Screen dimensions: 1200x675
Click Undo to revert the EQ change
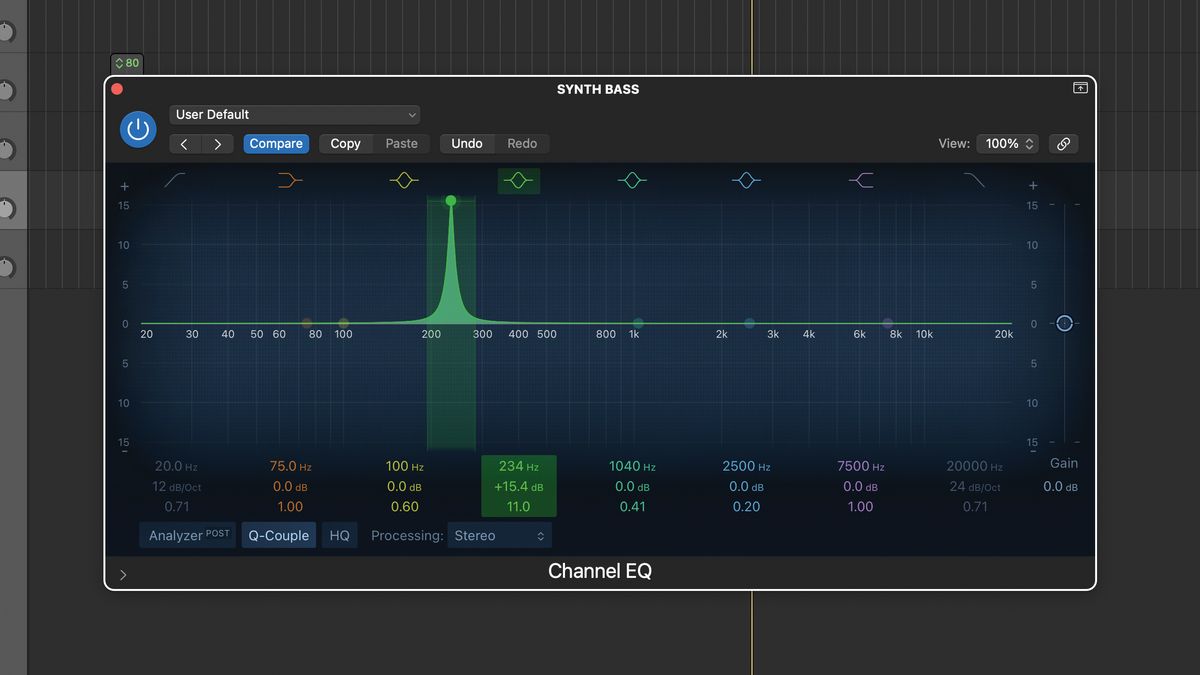[x=466, y=143]
